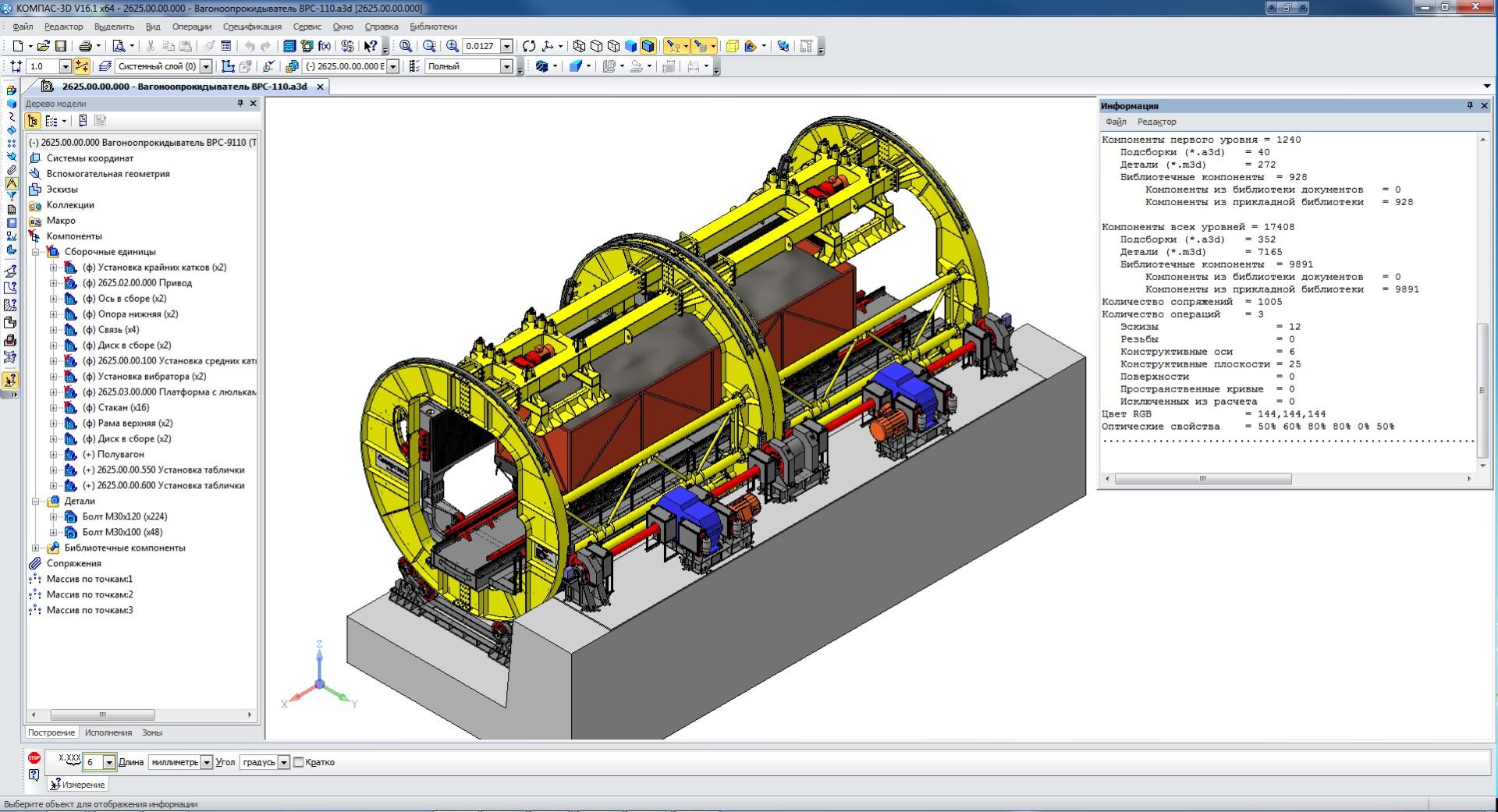The image size is (1498, 812).
Task: Open the Операции menu
Action: coord(191,27)
